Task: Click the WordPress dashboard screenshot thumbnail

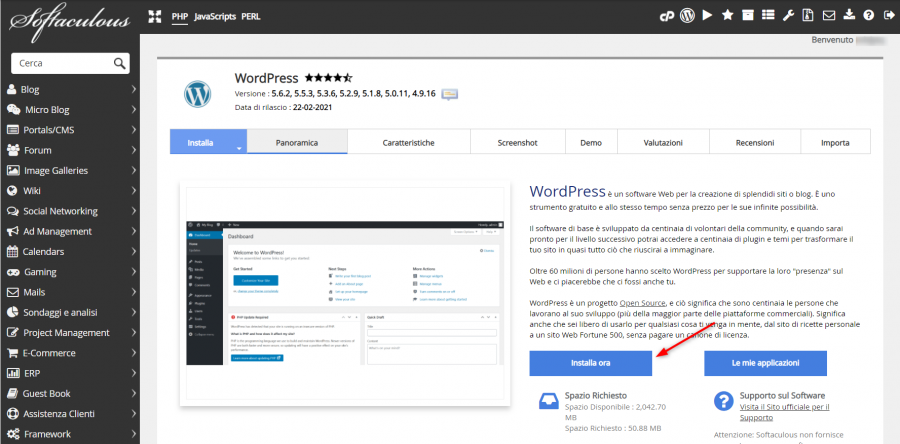Action: coord(345,293)
